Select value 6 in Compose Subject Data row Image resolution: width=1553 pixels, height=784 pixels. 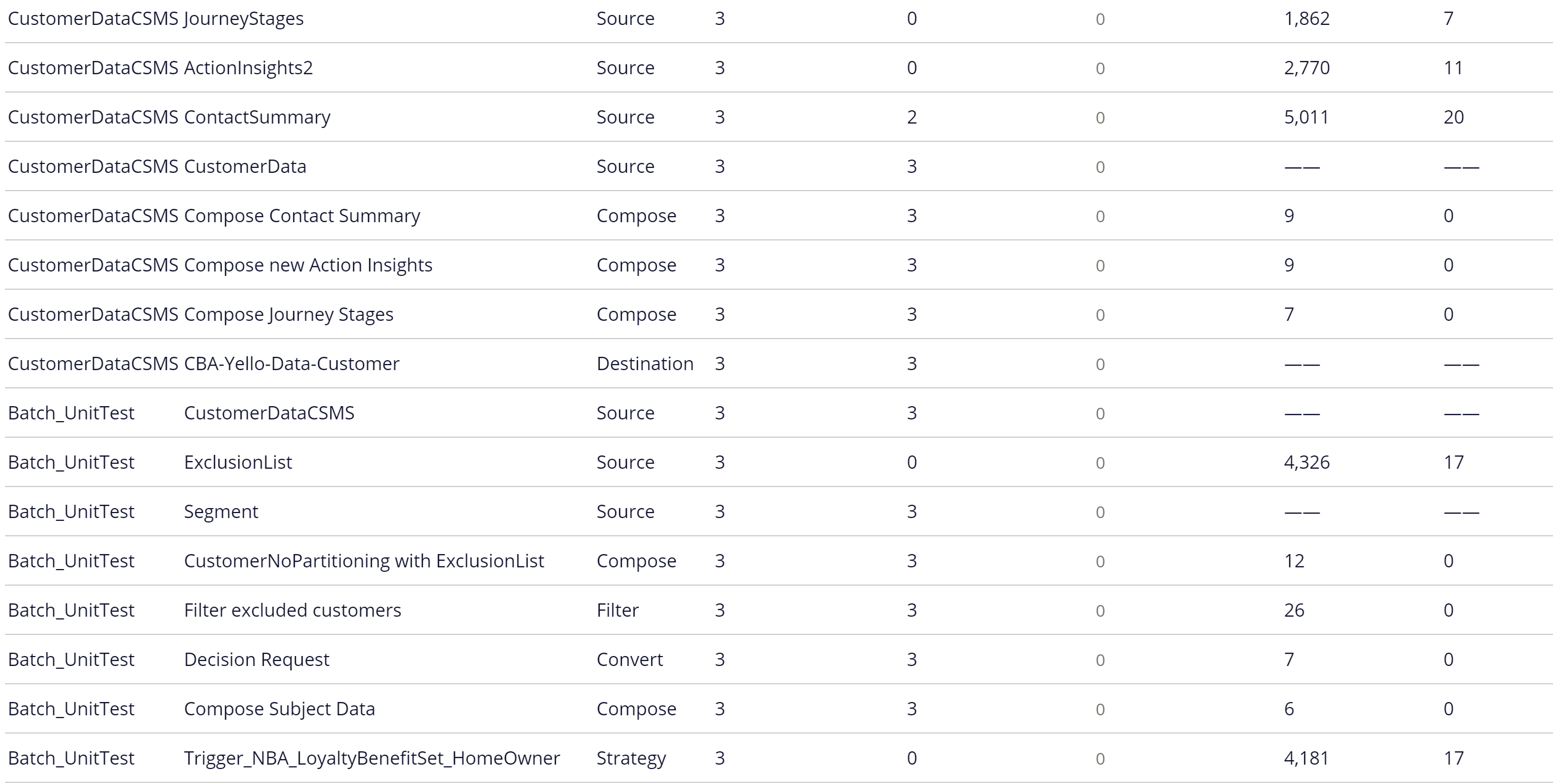pos(1289,709)
